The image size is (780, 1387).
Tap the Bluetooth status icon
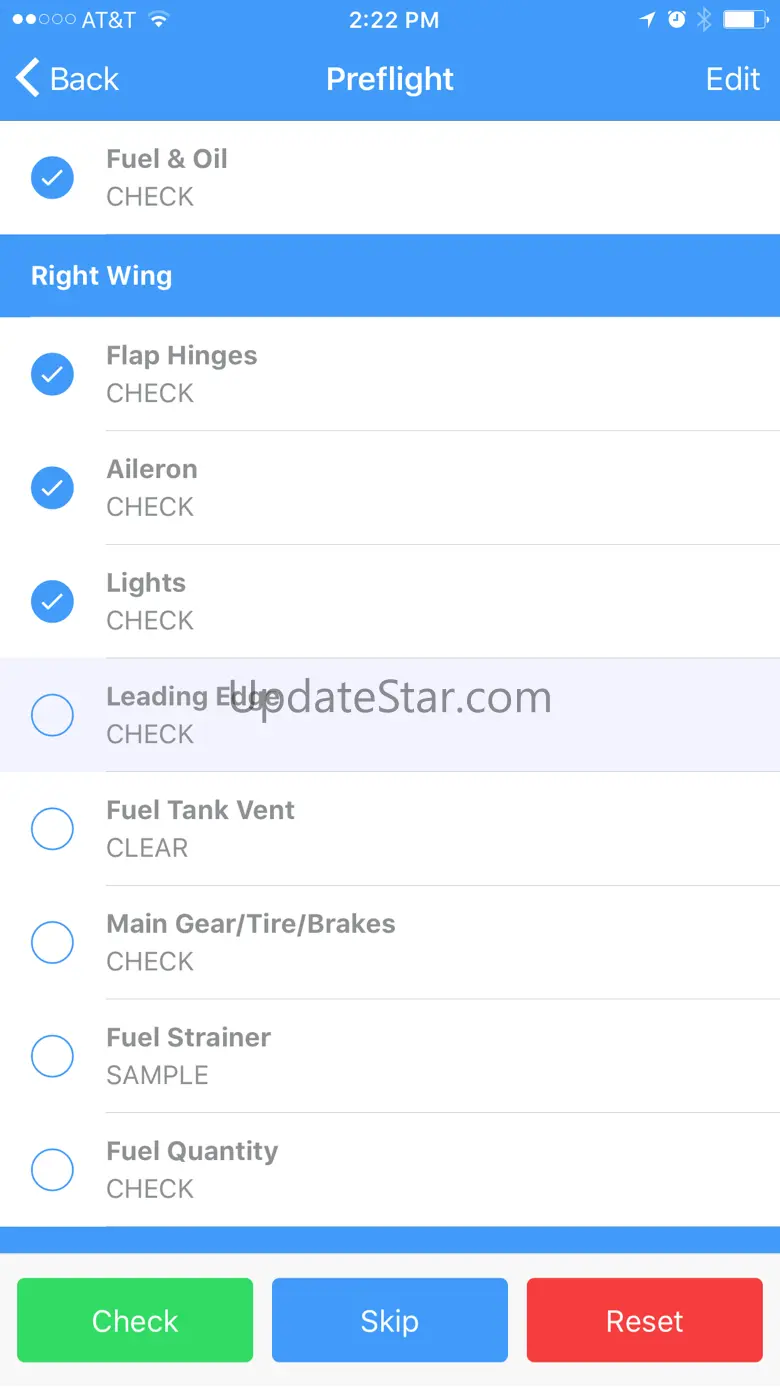[704, 19]
